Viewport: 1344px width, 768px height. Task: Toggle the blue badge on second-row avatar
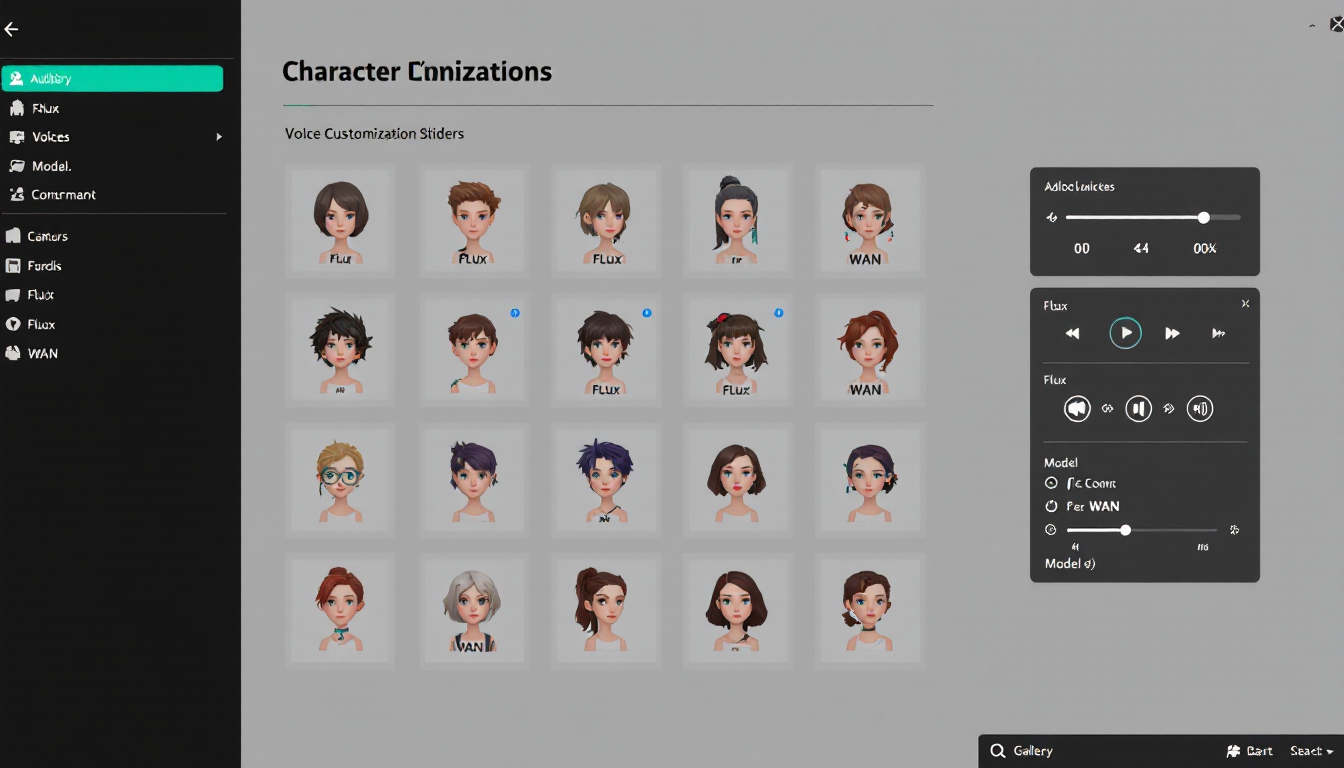[x=515, y=313]
